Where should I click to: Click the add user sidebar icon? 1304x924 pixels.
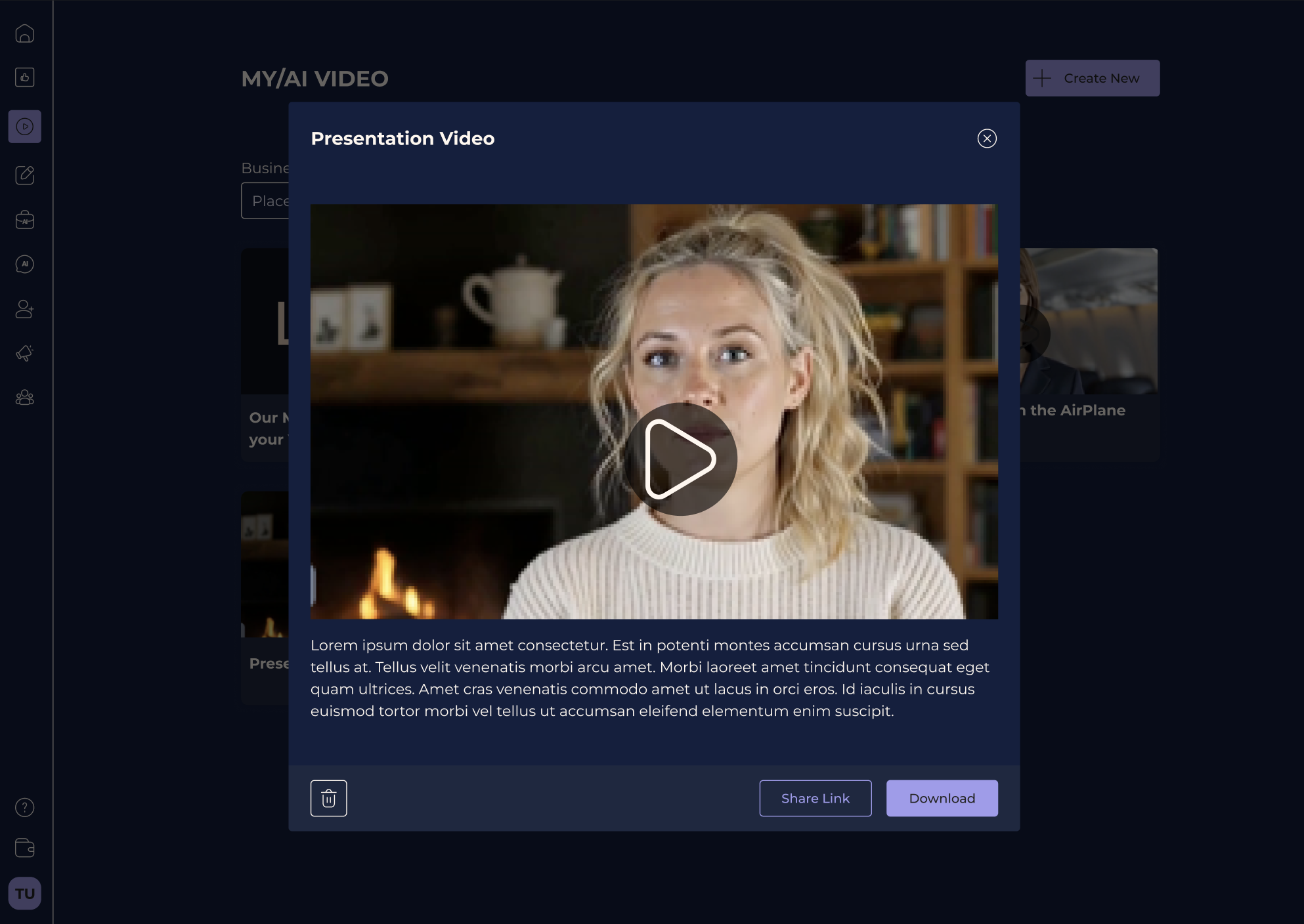pyautogui.click(x=25, y=308)
